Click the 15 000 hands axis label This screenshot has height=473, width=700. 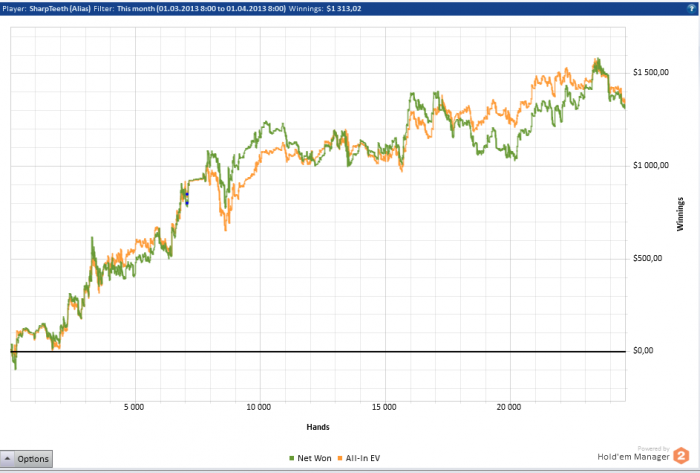[383, 407]
